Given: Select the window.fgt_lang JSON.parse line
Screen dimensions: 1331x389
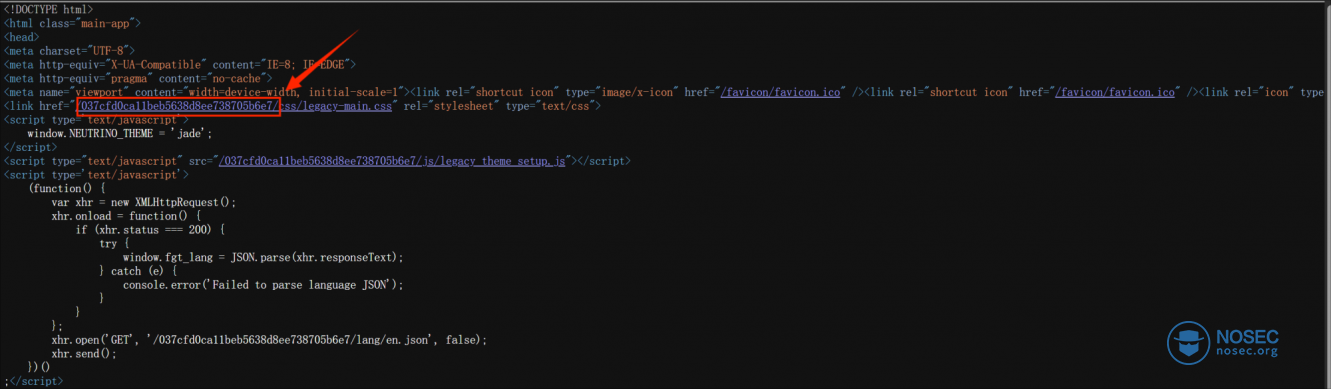Looking at the screenshot, I should click(263, 257).
